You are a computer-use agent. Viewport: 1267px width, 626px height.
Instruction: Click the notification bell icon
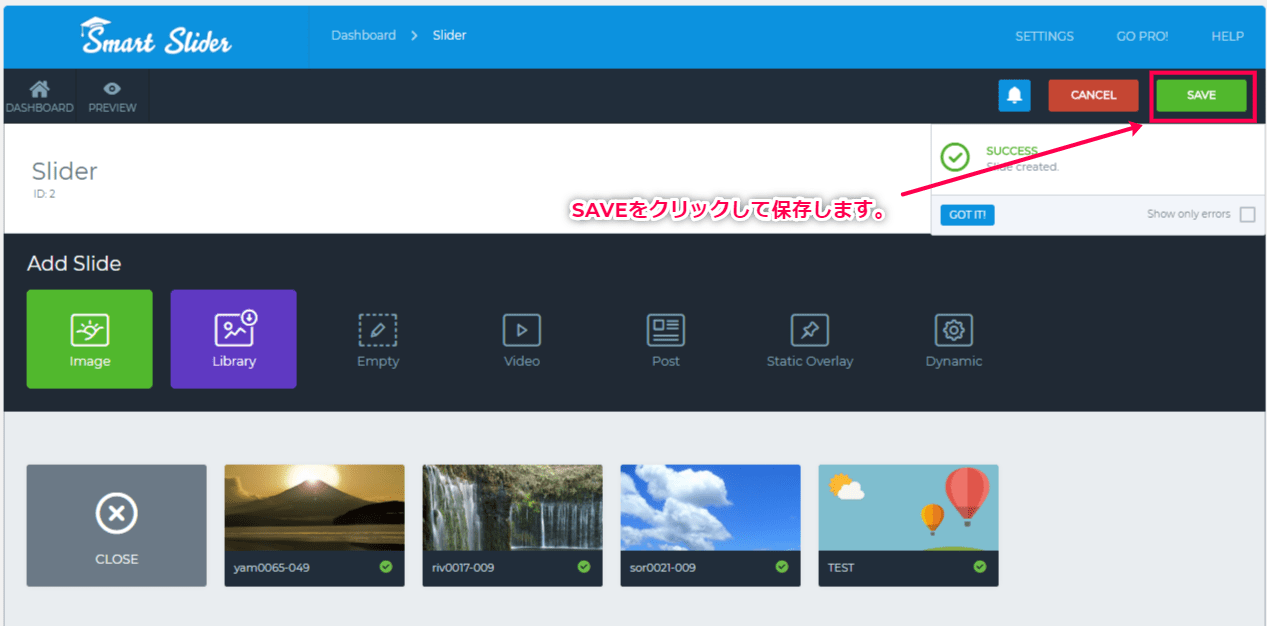[x=1014, y=95]
